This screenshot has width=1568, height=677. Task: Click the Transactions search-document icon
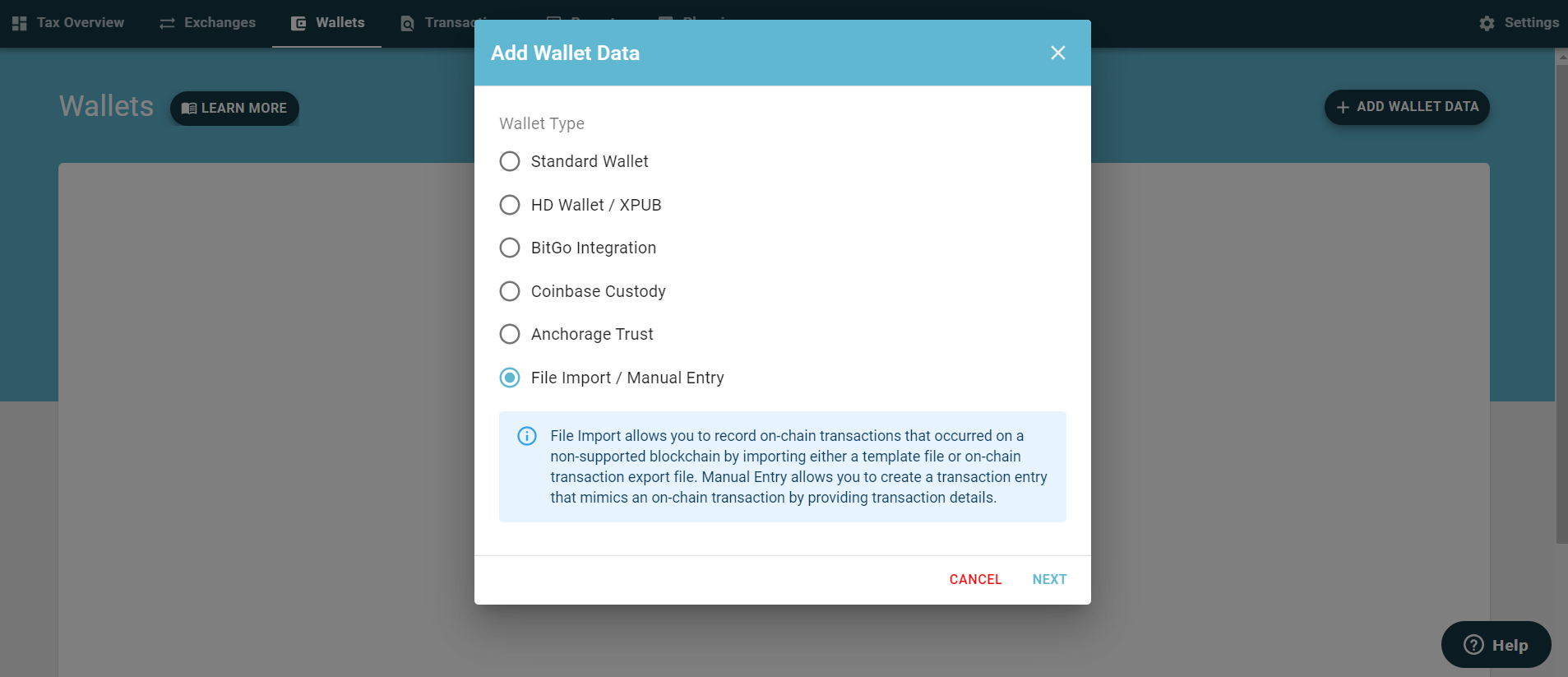tap(407, 23)
